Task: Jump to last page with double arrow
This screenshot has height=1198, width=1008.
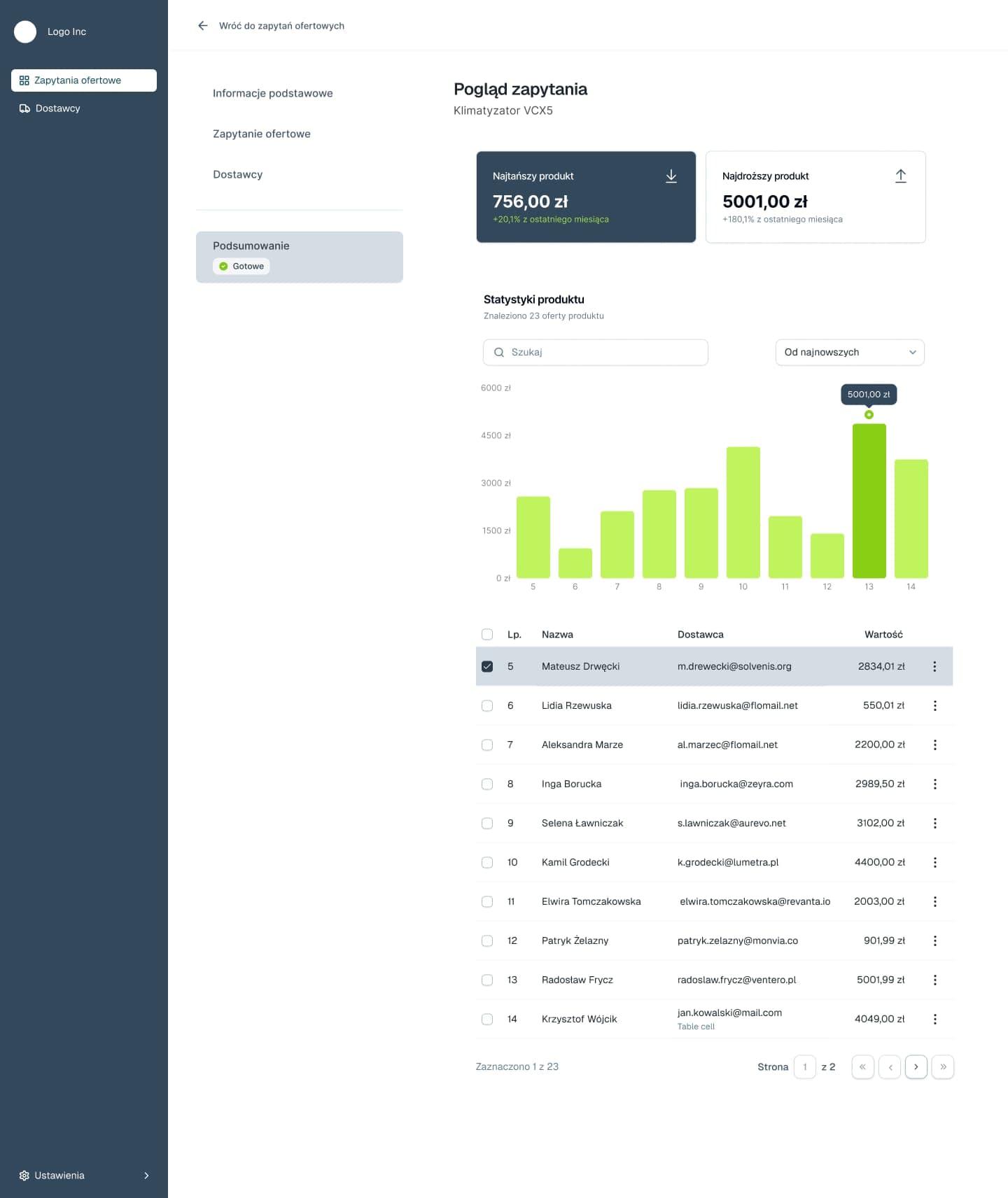Action: 942,1067
